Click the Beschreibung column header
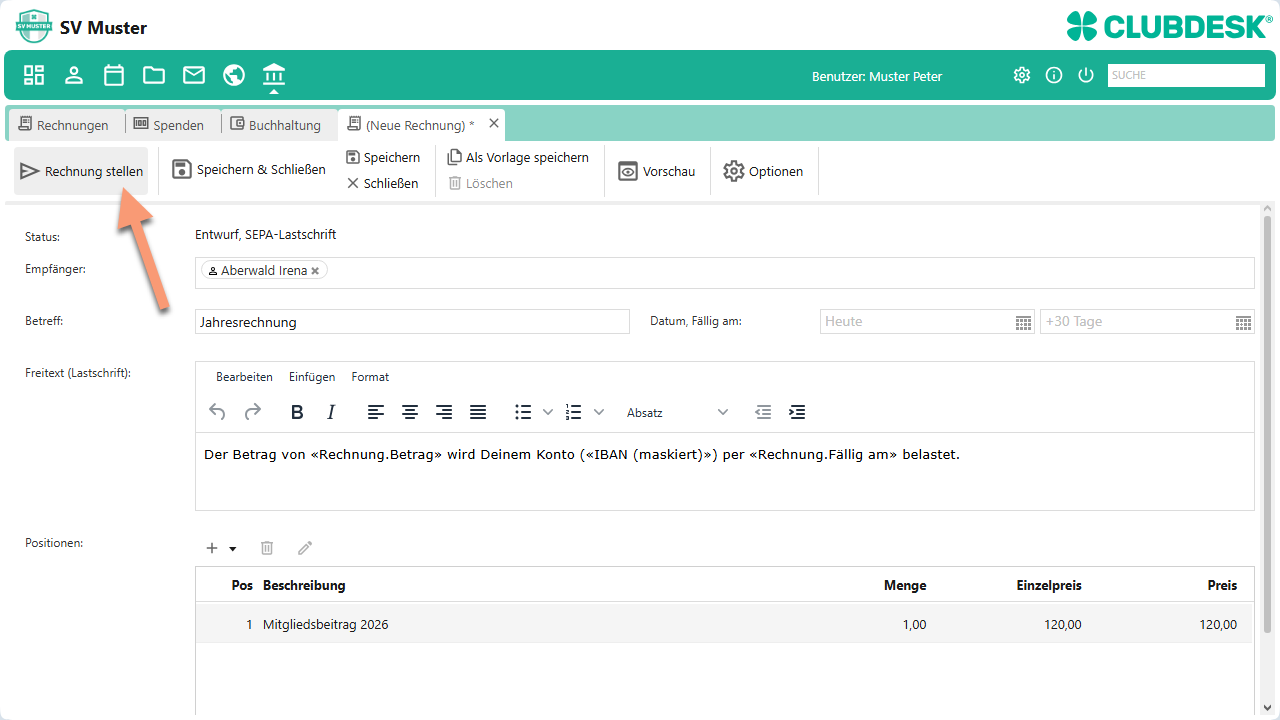The image size is (1280, 720). [304, 586]
